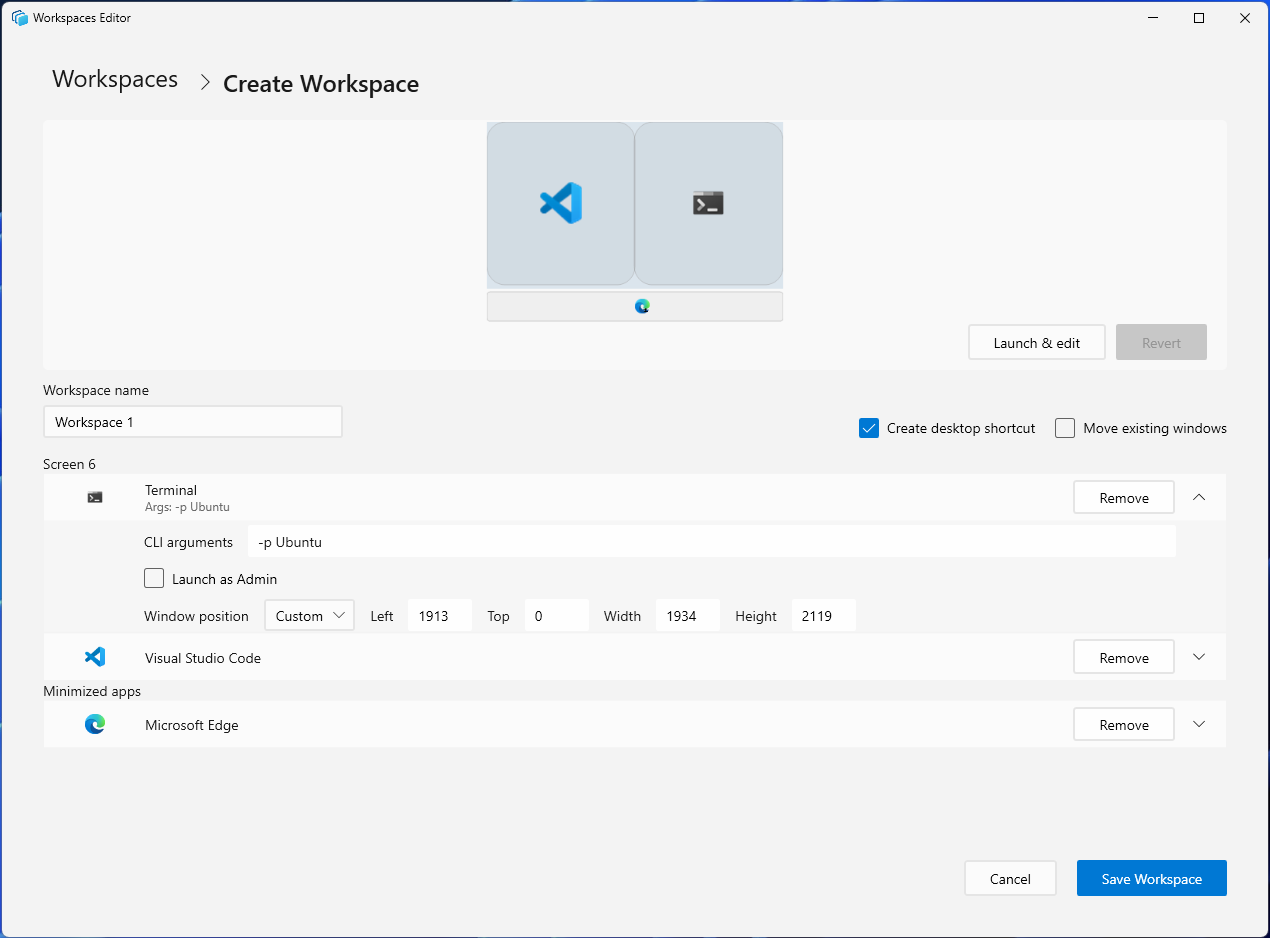Click the Workspace name text field
The image size is (1270, 938).
click(x=192, y=421)
